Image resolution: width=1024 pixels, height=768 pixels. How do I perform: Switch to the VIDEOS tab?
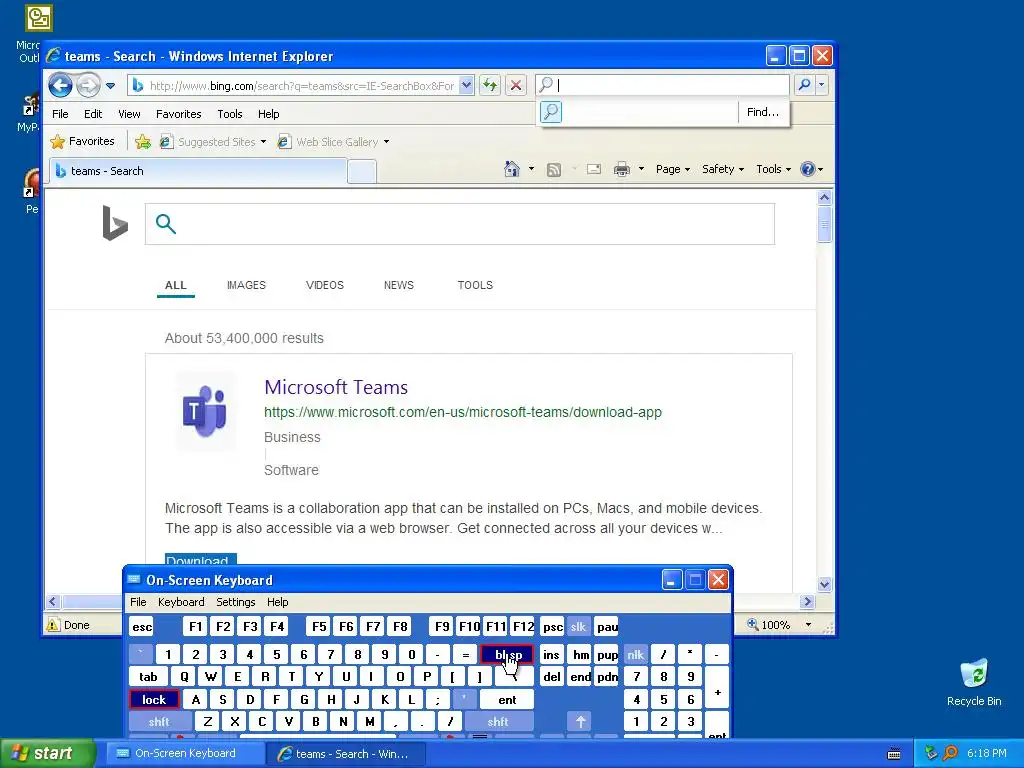(325, 285)
